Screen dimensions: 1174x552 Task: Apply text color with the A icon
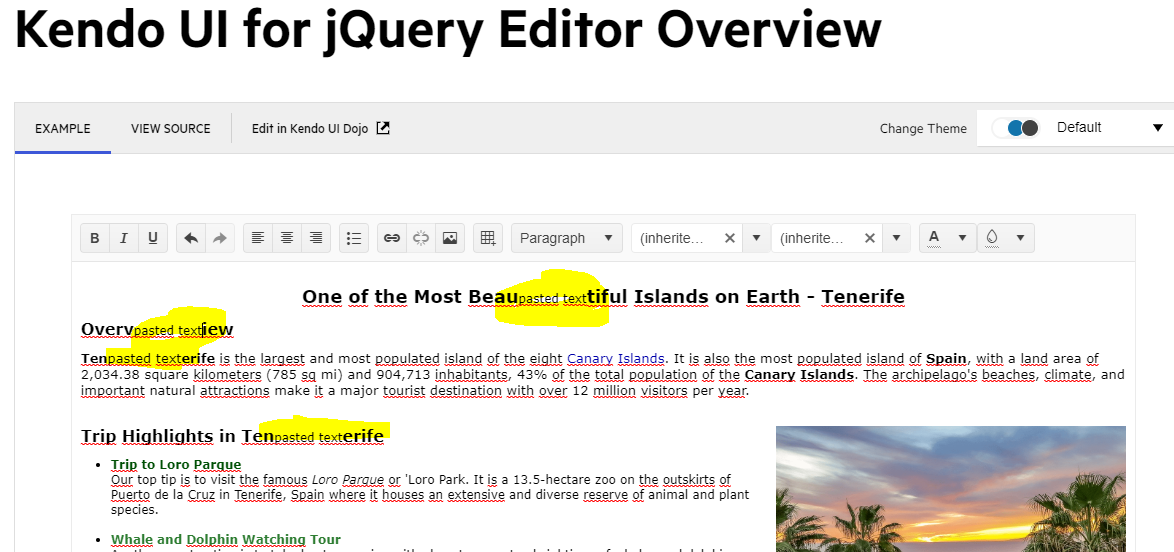(934, 238)
